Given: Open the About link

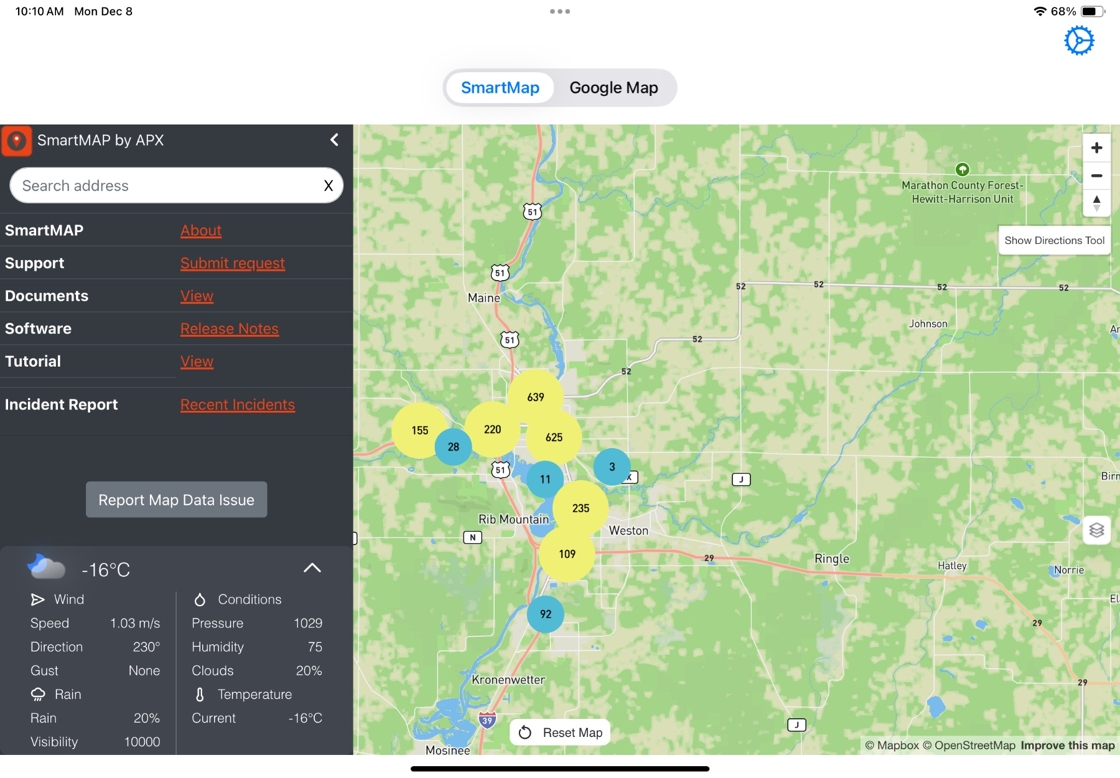Looking at the screenshot, I should (x=201, y=231).
